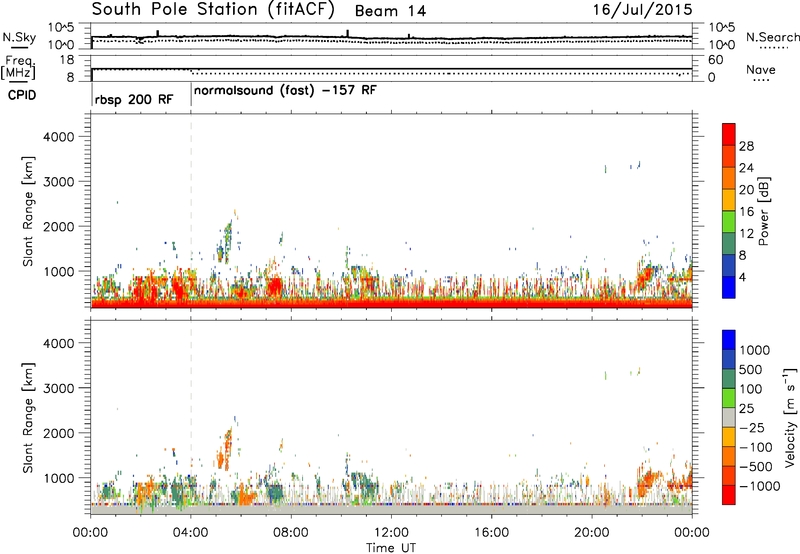Click the 'Freq. [MHz]' axis label
This screenshot has width=800, height=554.
point(18,68)
